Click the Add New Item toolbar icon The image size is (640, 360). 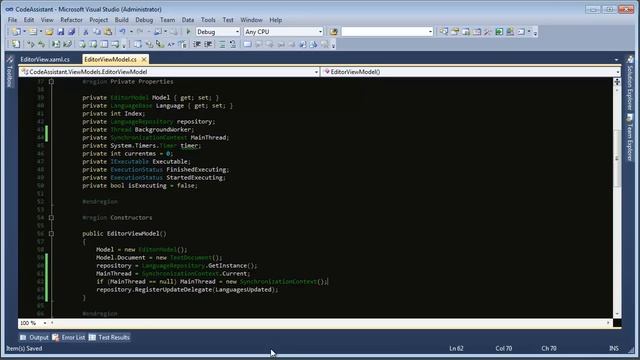point(33,31)
